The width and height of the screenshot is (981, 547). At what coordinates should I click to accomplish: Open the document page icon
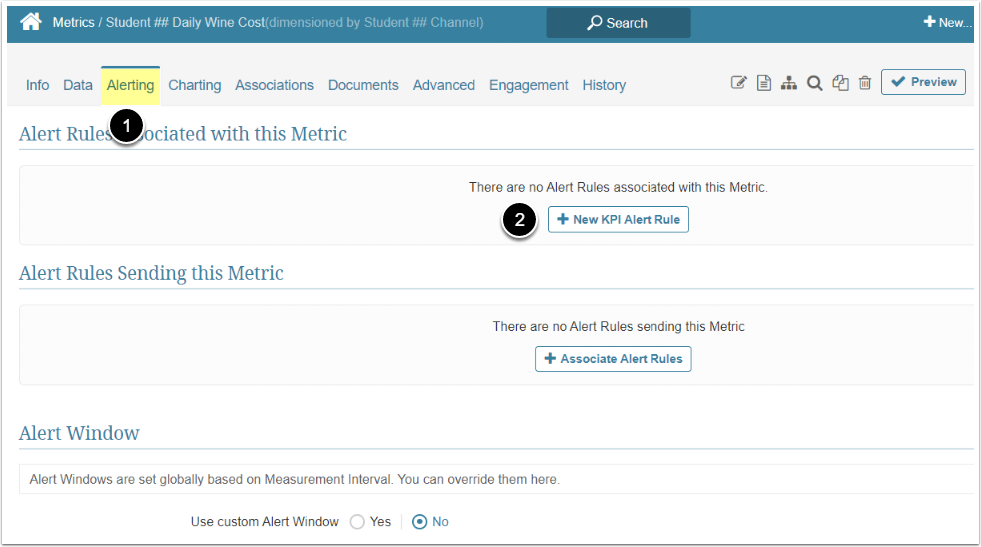pyautogui.click(x=764, y=83)
